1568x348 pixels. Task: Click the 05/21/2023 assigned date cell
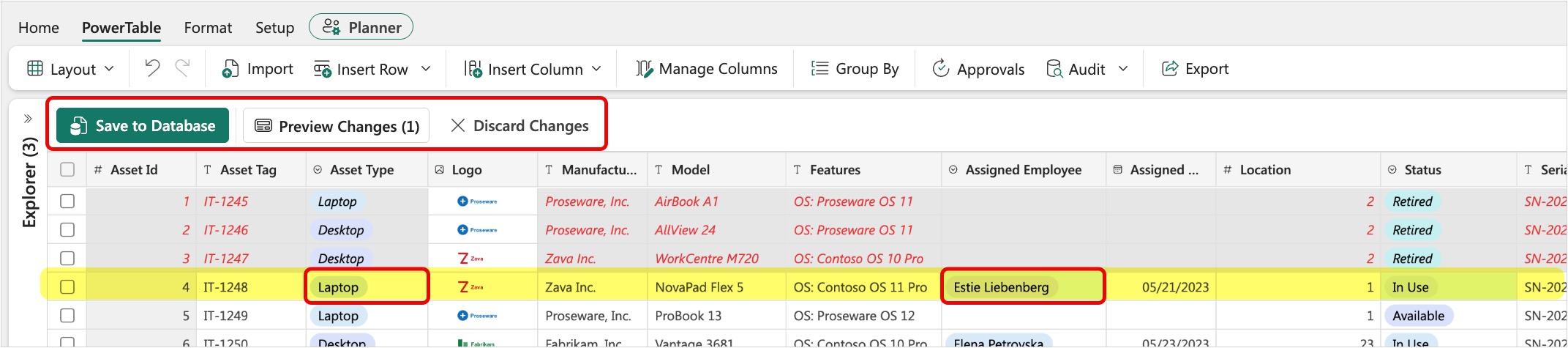[1161, 287]
